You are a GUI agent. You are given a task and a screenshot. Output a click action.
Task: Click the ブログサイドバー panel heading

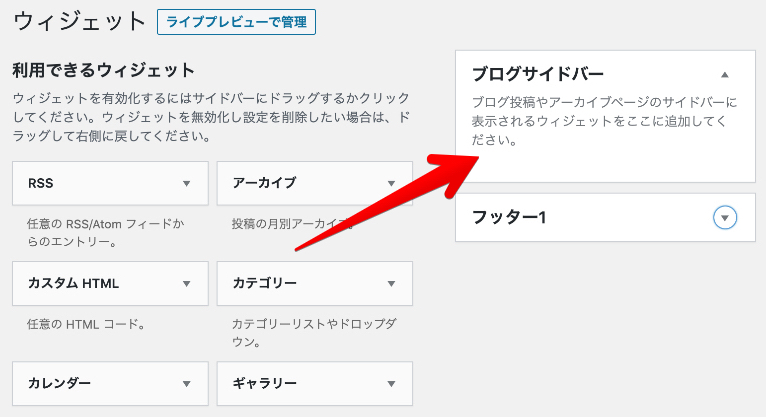point(537,74)
